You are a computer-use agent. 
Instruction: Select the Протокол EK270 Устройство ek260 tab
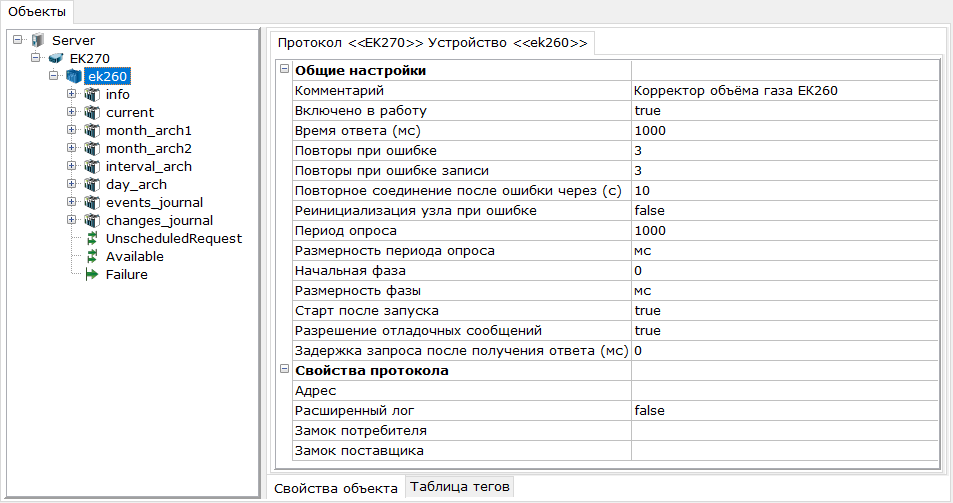pos(432,43)
